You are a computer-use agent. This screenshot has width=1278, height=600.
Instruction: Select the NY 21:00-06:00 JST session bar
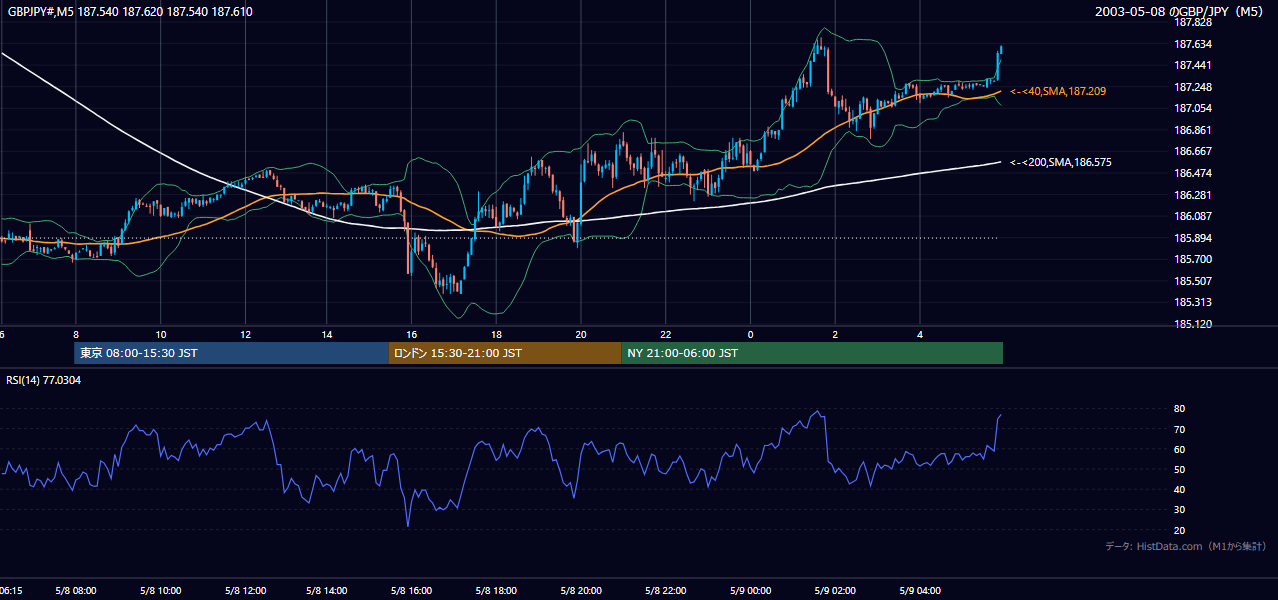coord(812,353)
